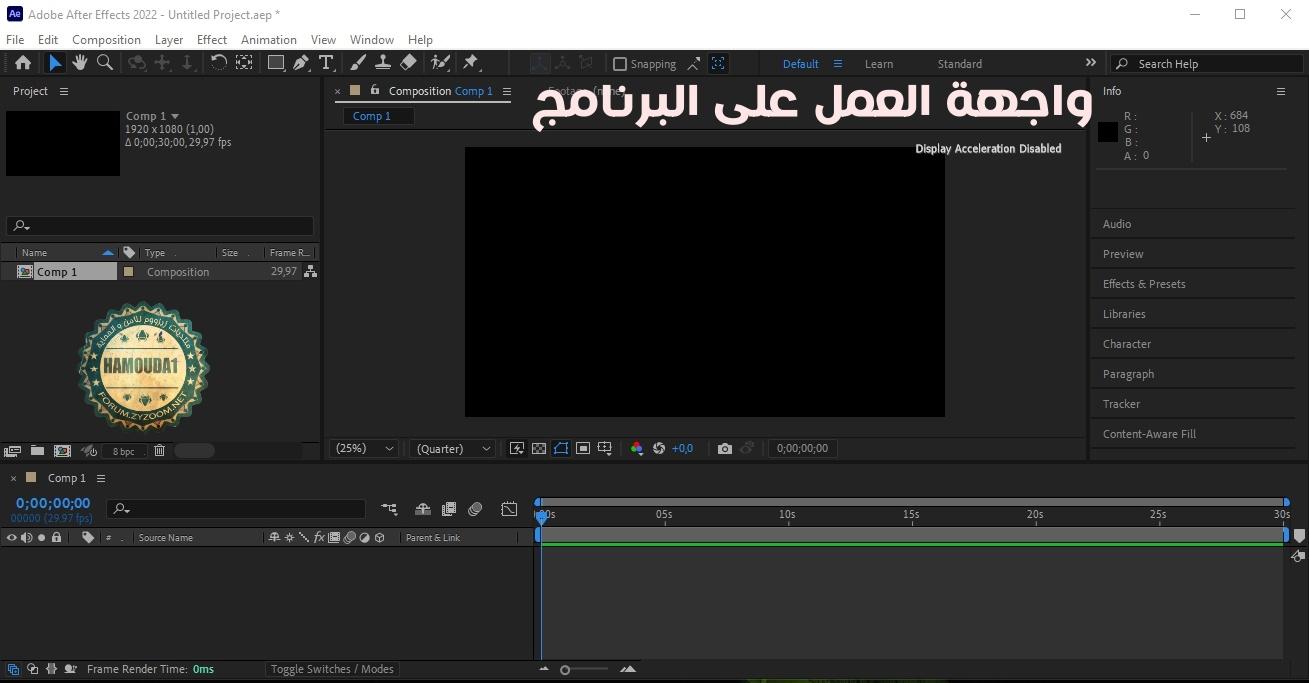Select the Brush tool
Image resolution: width=1309 pixels, height=683 pixels.
point(358,63)
